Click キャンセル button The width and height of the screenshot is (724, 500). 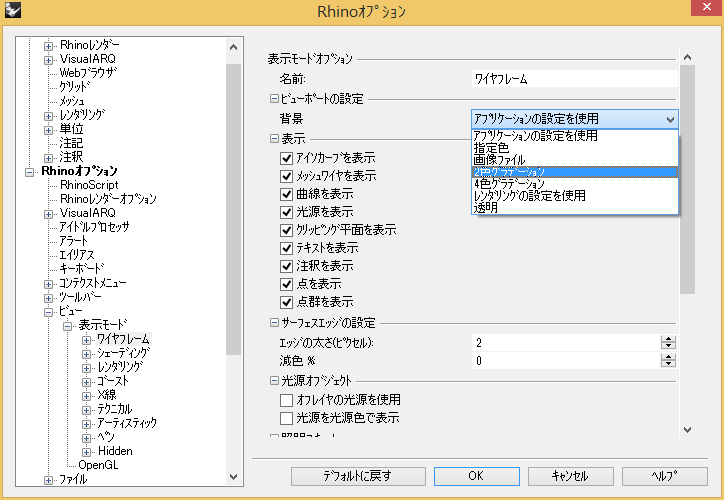[x=571, y=476]
